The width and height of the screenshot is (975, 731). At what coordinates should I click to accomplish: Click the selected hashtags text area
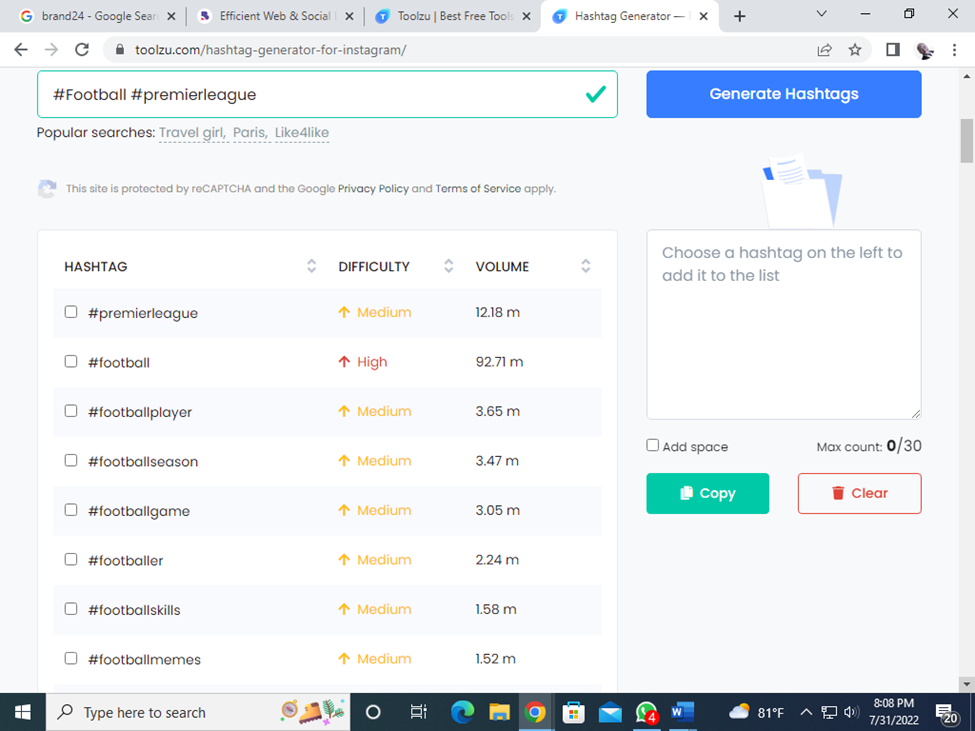(x=783, y=324)
